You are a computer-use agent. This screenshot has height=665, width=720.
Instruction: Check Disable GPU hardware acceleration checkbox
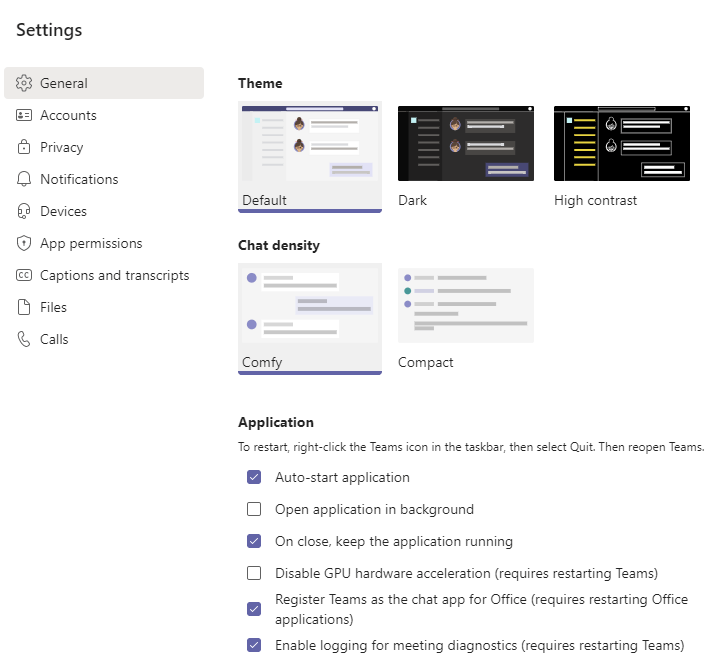pyautogui.click(x=254, y=573)
